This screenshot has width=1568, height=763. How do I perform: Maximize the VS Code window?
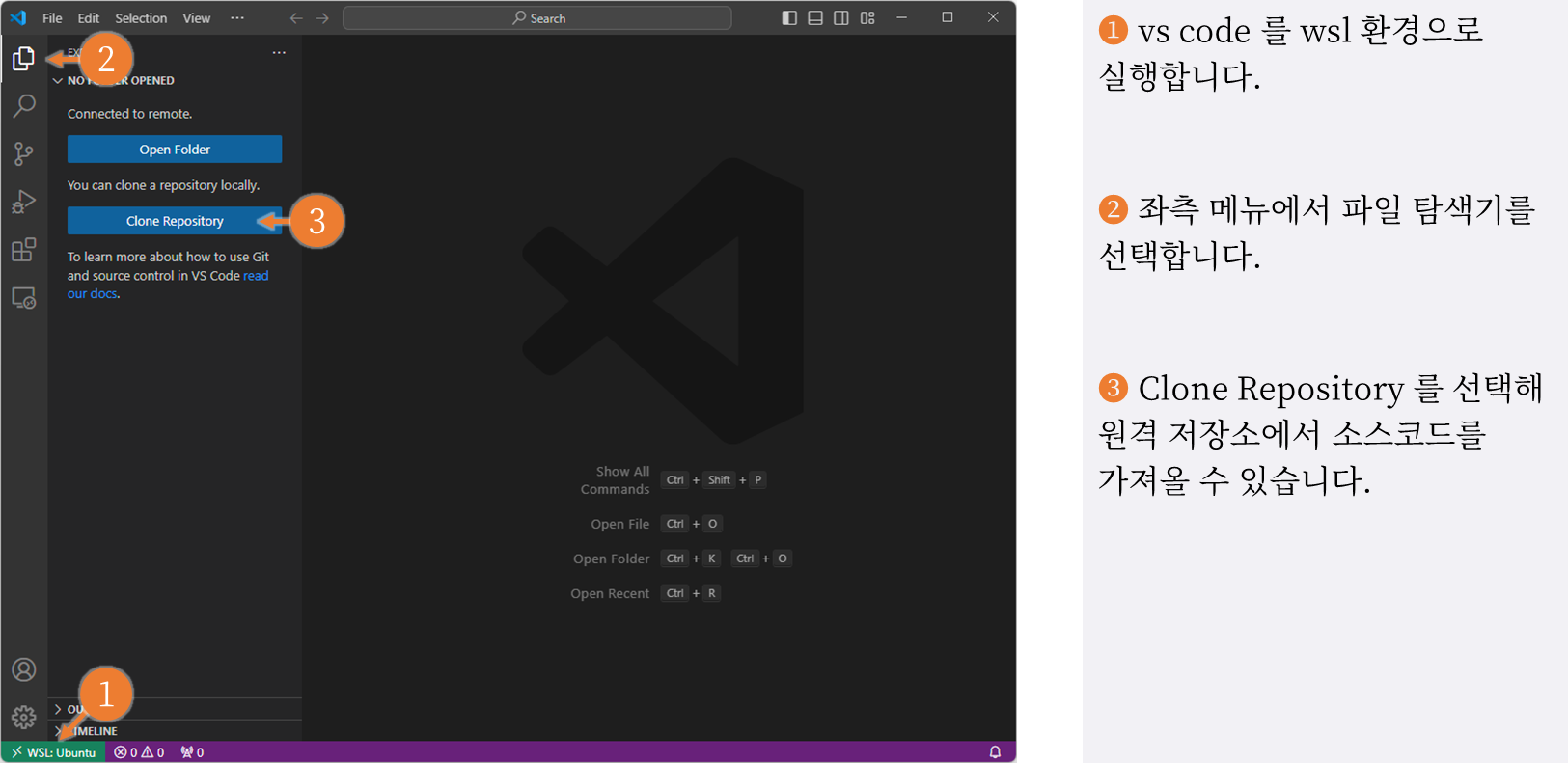948,17
